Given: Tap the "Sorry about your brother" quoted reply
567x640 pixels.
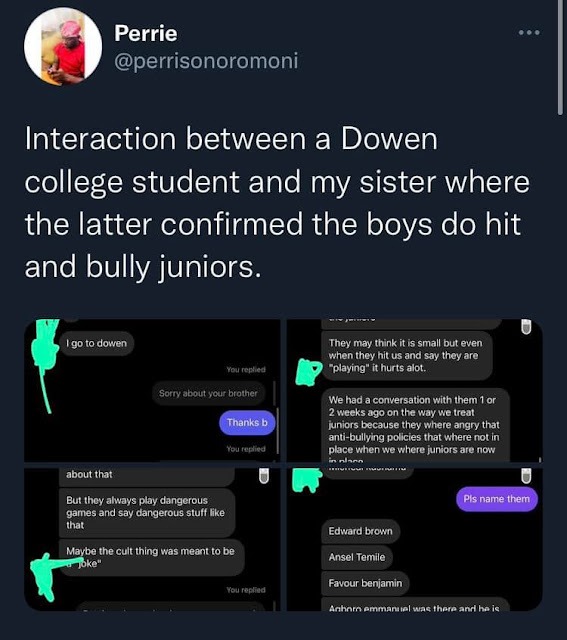Looking at the screenshot, I should [x=208, y=393].
